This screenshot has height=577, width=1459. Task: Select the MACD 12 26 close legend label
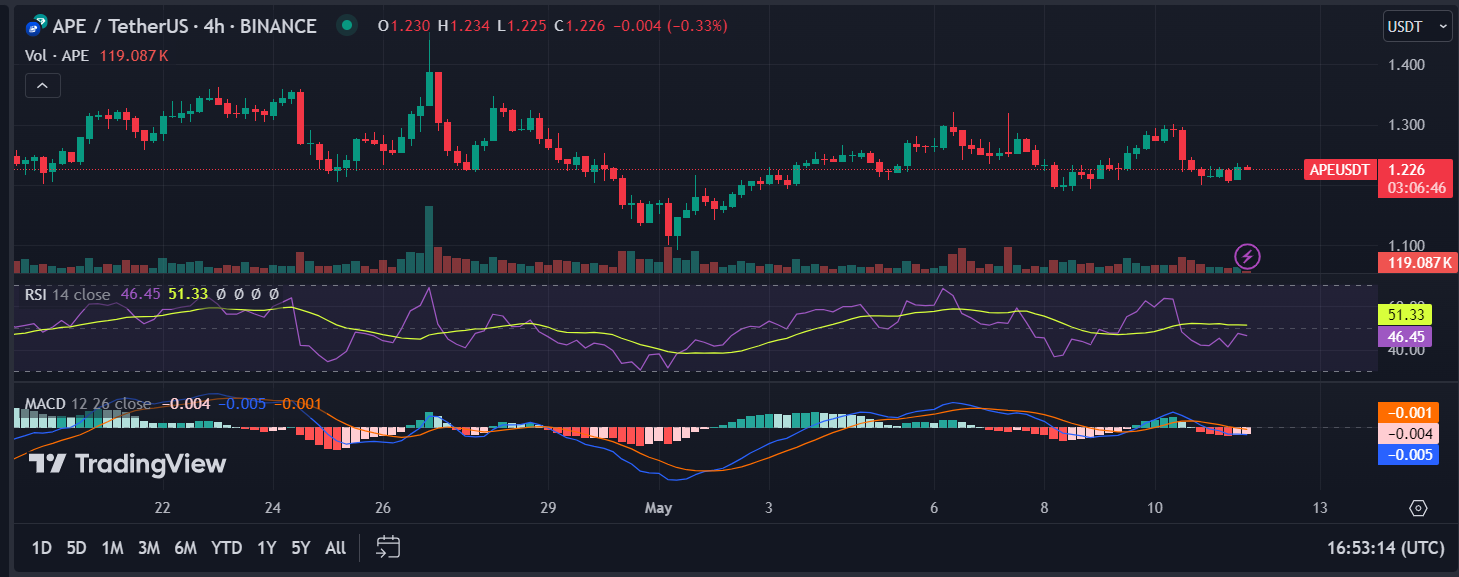[x=88, y=404]
